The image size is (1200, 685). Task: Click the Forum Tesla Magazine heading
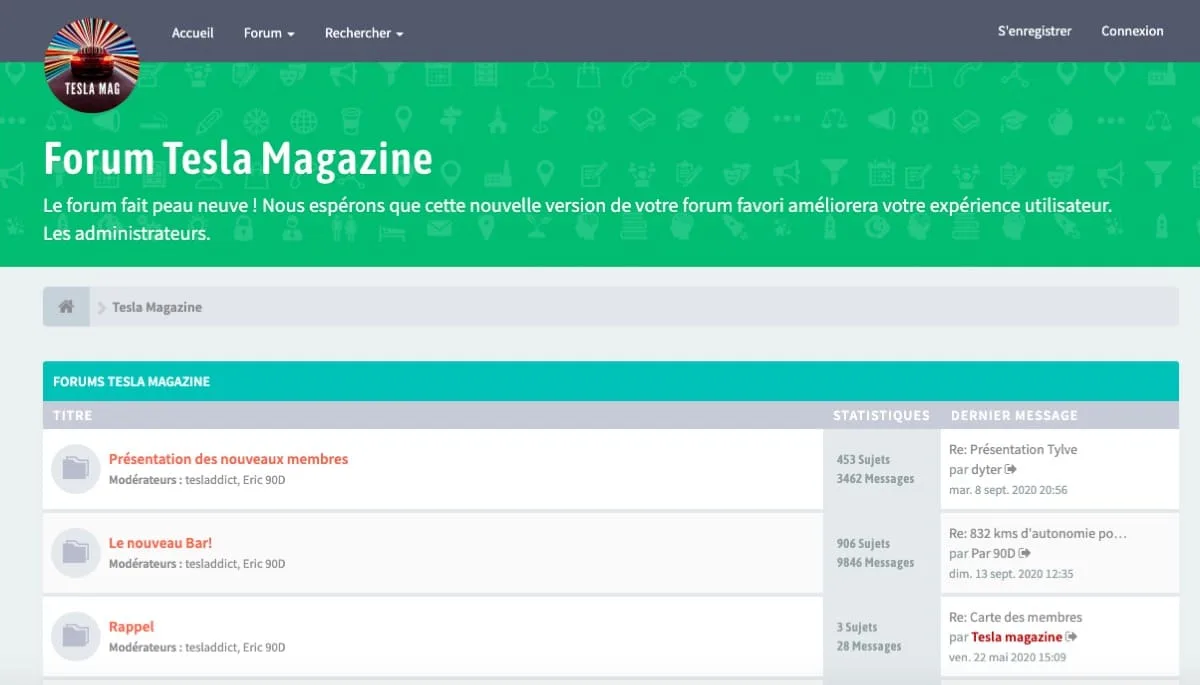(x=238, y=159)
